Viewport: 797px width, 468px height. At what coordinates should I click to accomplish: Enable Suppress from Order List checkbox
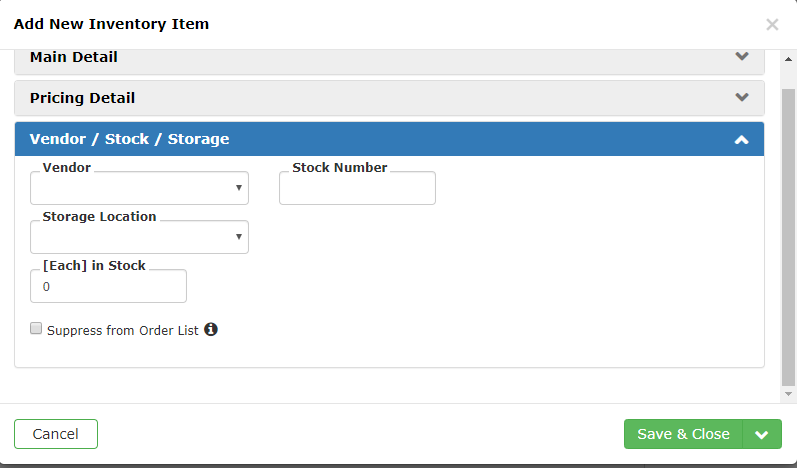tap(36, 328)
